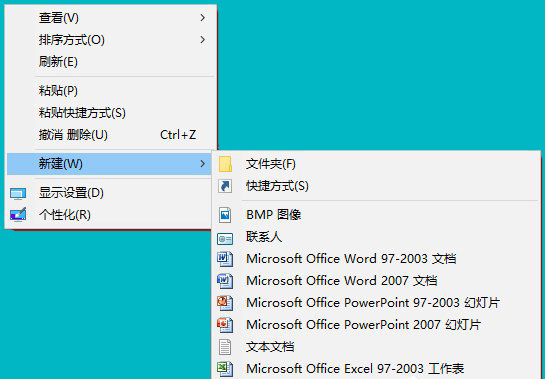Create a Microsoft Office Word 2007 文档
Viewport: 545px width, 379px height.
click(x=376, y=281)
